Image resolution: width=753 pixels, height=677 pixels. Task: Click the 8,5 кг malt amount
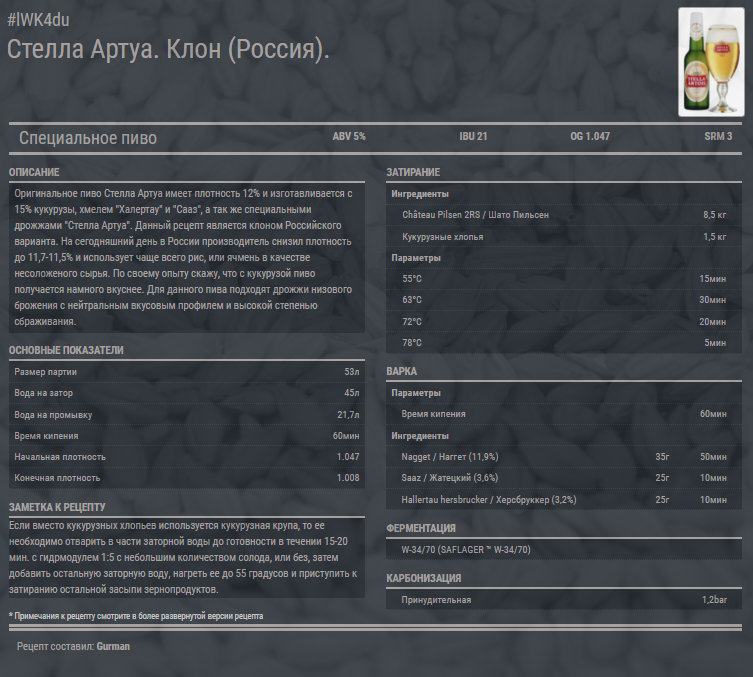[x=715, y=215]
